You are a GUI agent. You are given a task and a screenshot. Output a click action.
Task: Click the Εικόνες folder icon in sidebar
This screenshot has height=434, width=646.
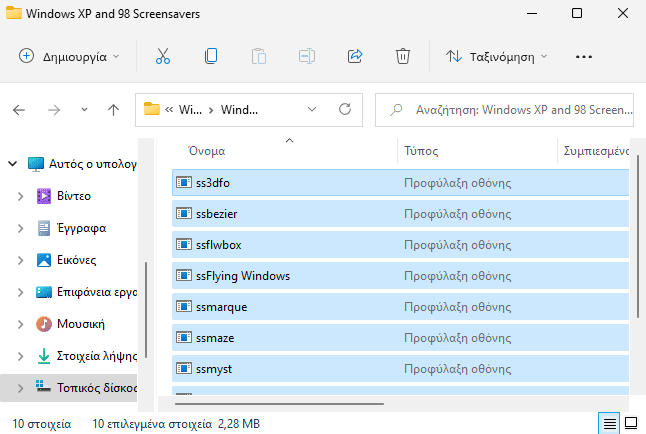[x=44, y=260]
